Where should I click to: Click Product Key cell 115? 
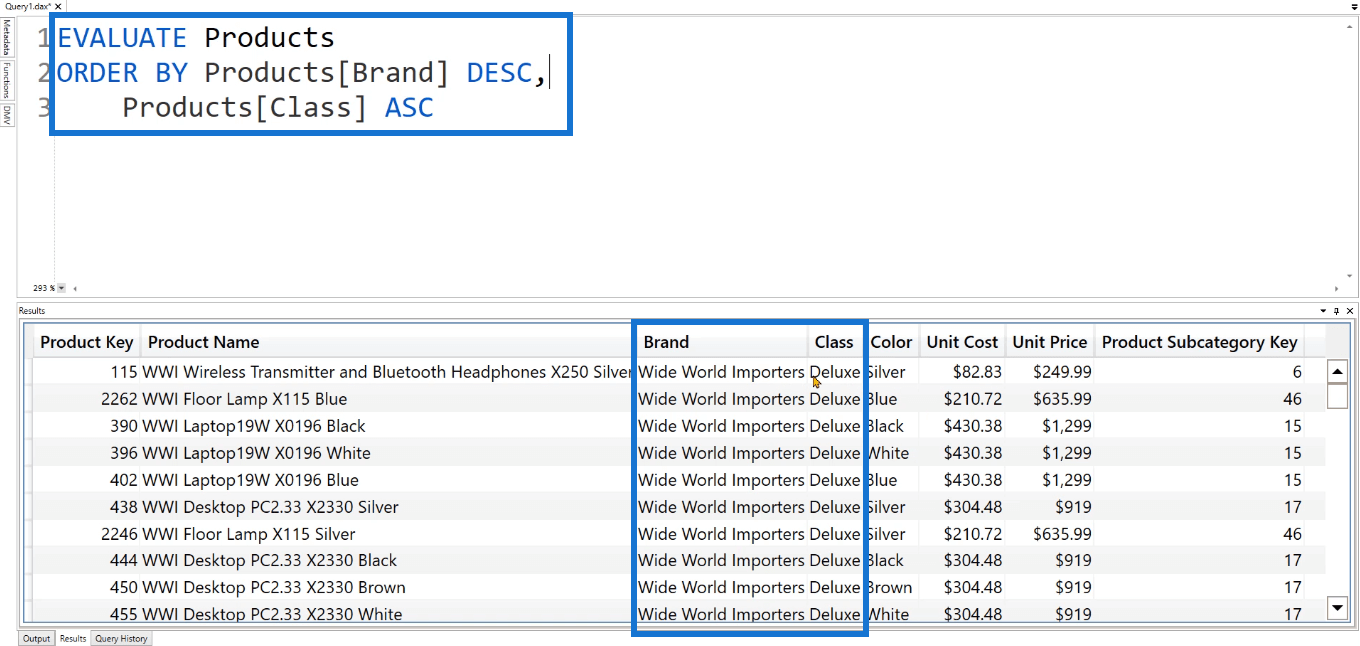pos(87,372)
